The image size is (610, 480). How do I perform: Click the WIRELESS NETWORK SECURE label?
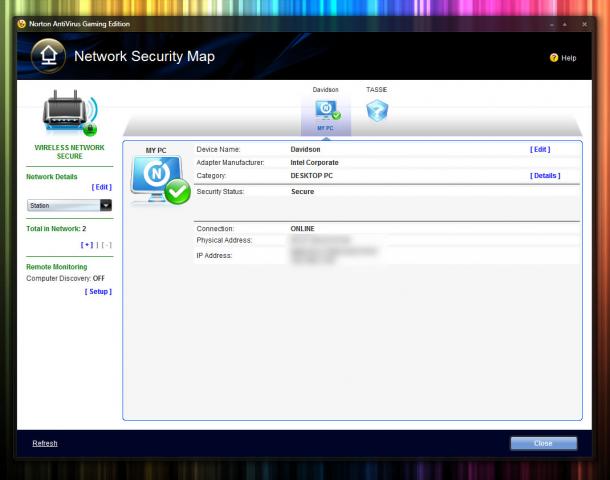pos(70,152)
